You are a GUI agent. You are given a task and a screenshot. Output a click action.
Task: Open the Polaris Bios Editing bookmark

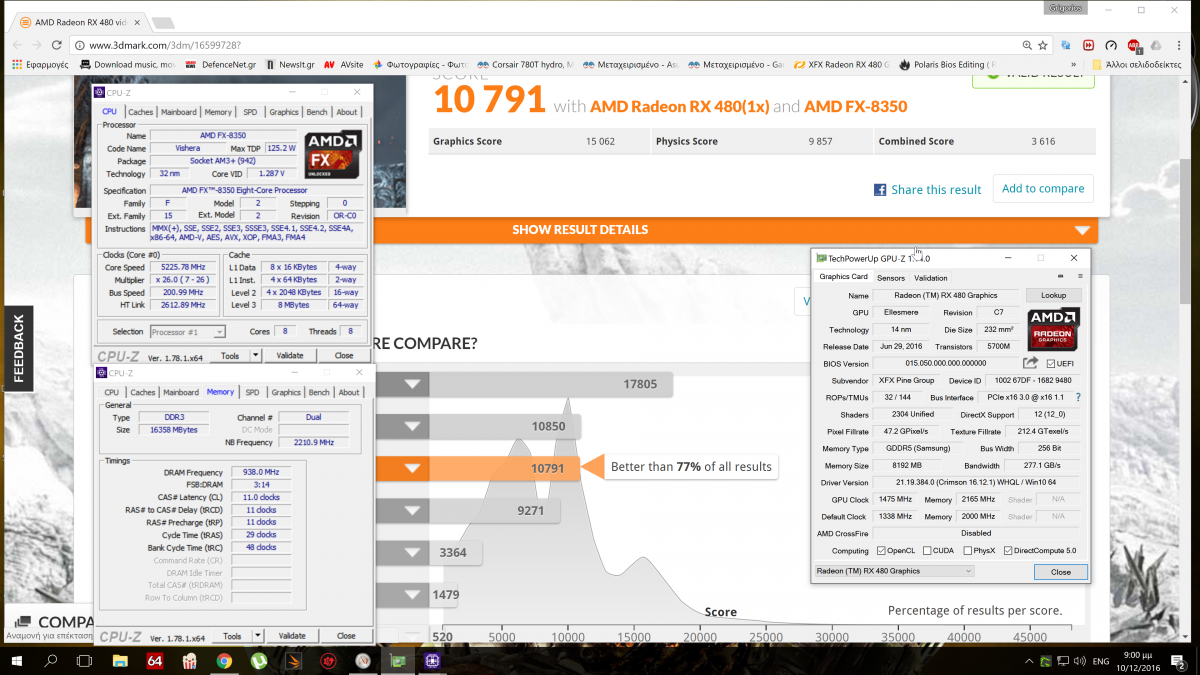point(947,64)
